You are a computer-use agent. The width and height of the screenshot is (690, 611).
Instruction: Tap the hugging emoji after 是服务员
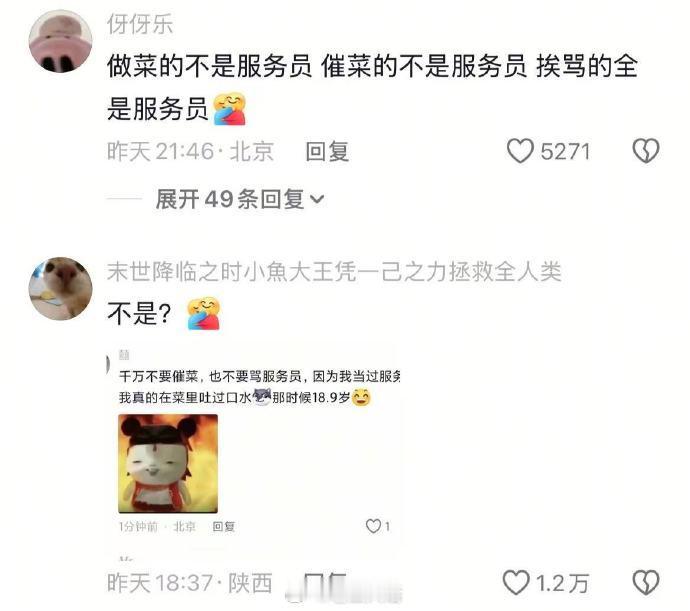coord(229,109)
